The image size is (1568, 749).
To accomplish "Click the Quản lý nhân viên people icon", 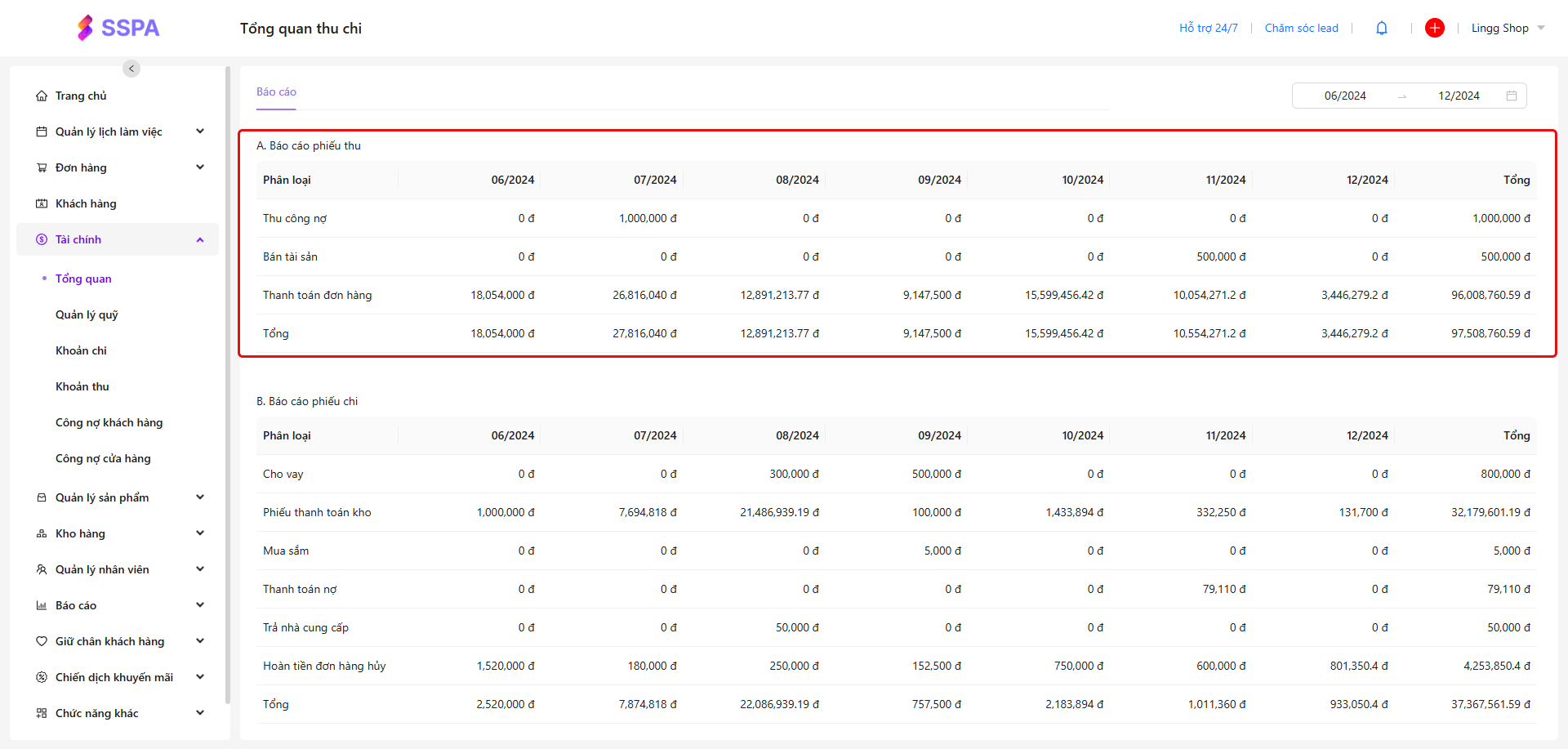I will point(42,569).
